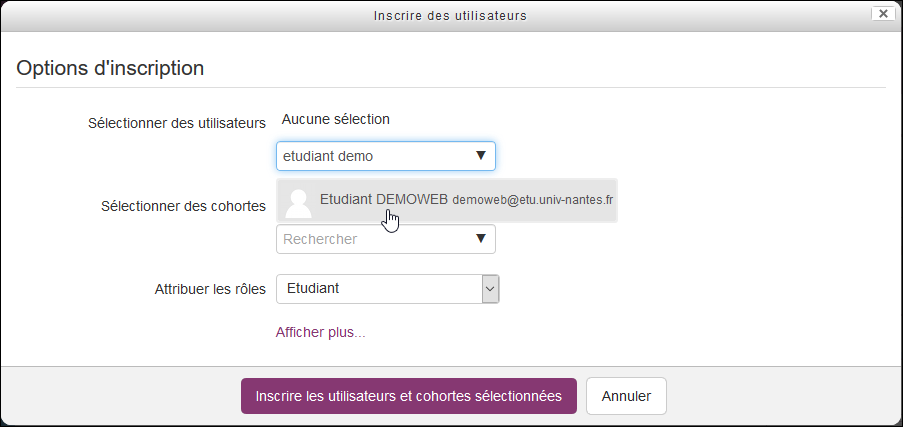Close the Inscrire des utilisateurs dialog
The width and height of the screenshot is (903, 427).
[882, 14]
